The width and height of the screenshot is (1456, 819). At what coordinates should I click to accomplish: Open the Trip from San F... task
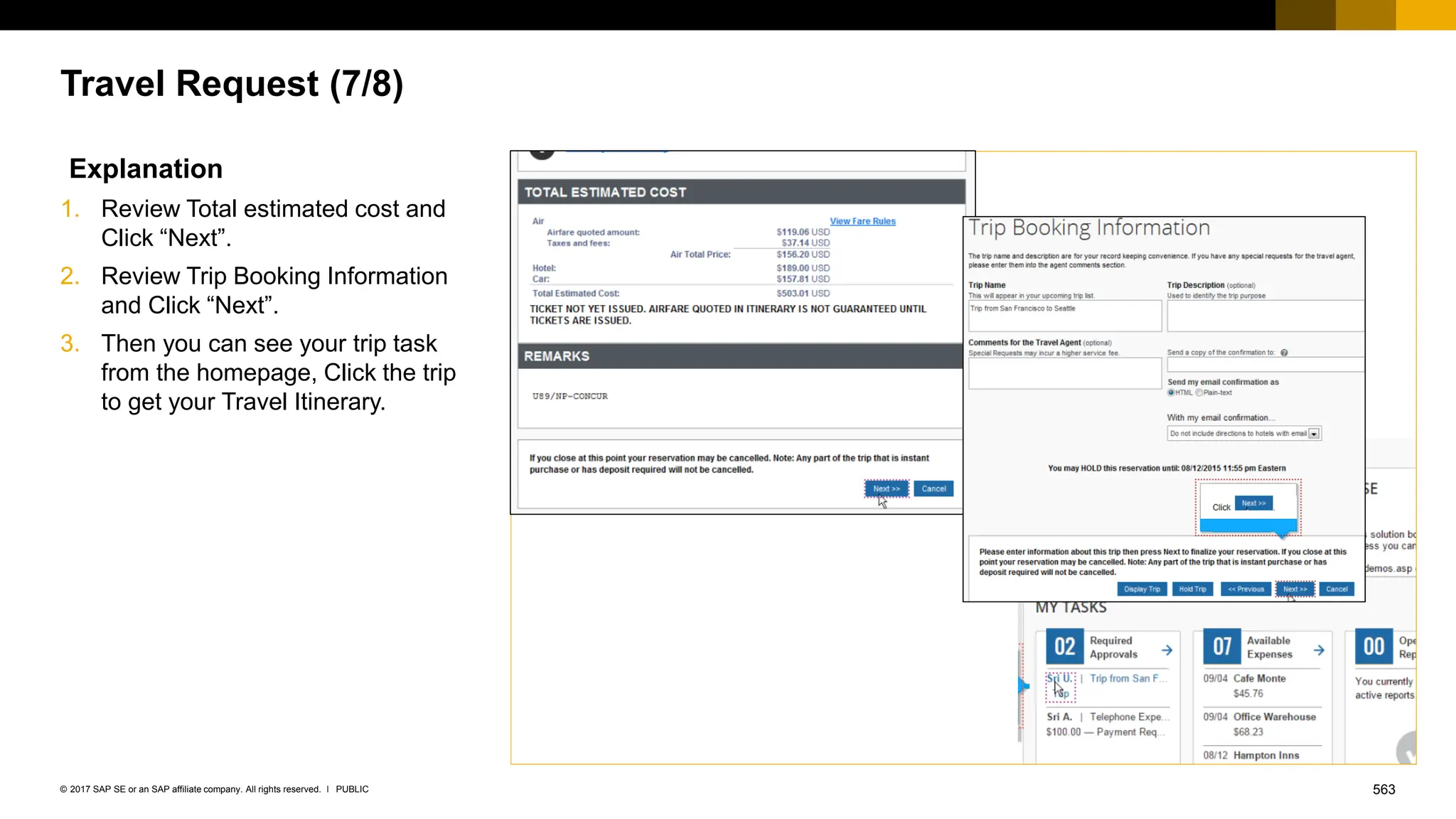coord(1128,678)
